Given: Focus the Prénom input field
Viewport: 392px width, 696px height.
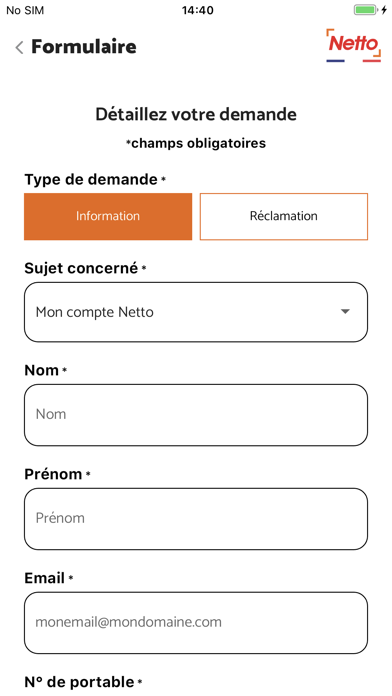Looking at the screenshot, I should coord(196,518).
